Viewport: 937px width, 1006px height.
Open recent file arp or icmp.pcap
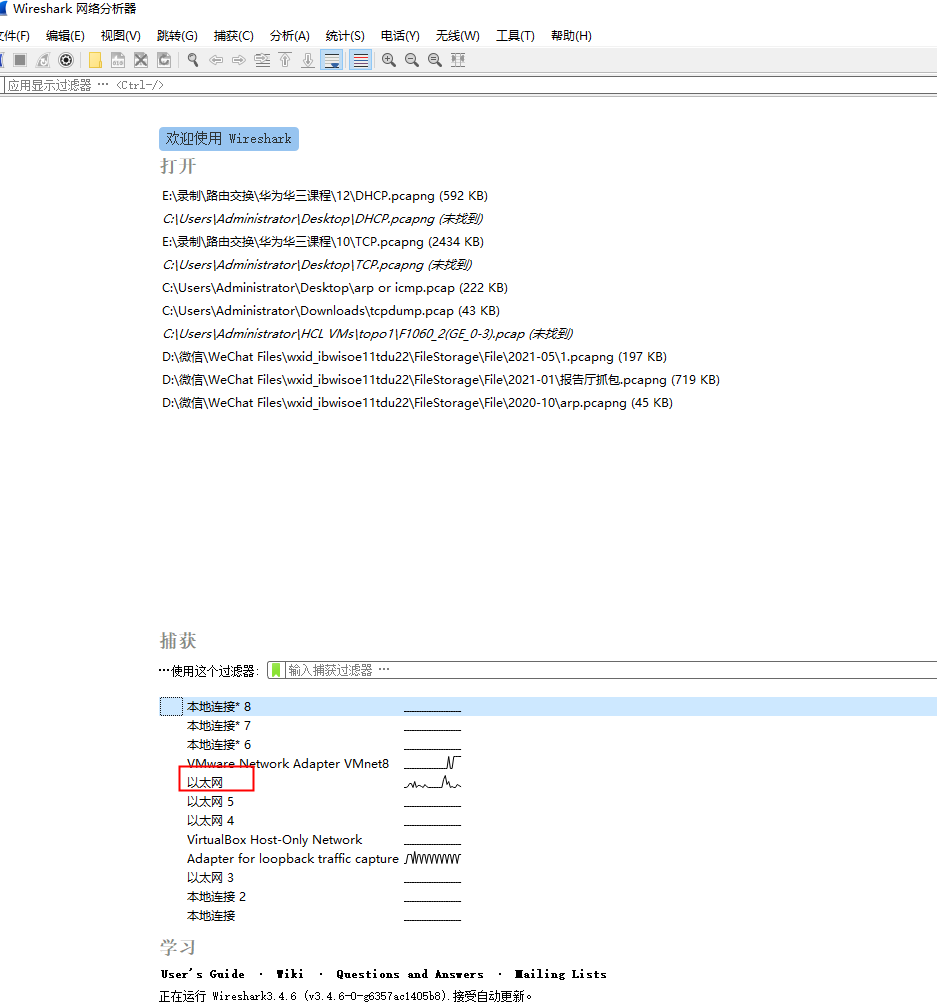335,288
